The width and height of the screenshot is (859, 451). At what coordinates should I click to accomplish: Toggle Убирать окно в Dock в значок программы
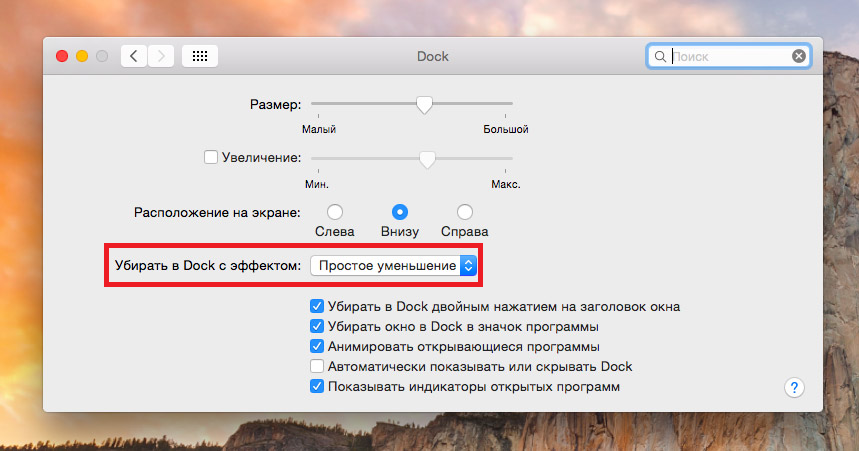[x=317, y=327]
